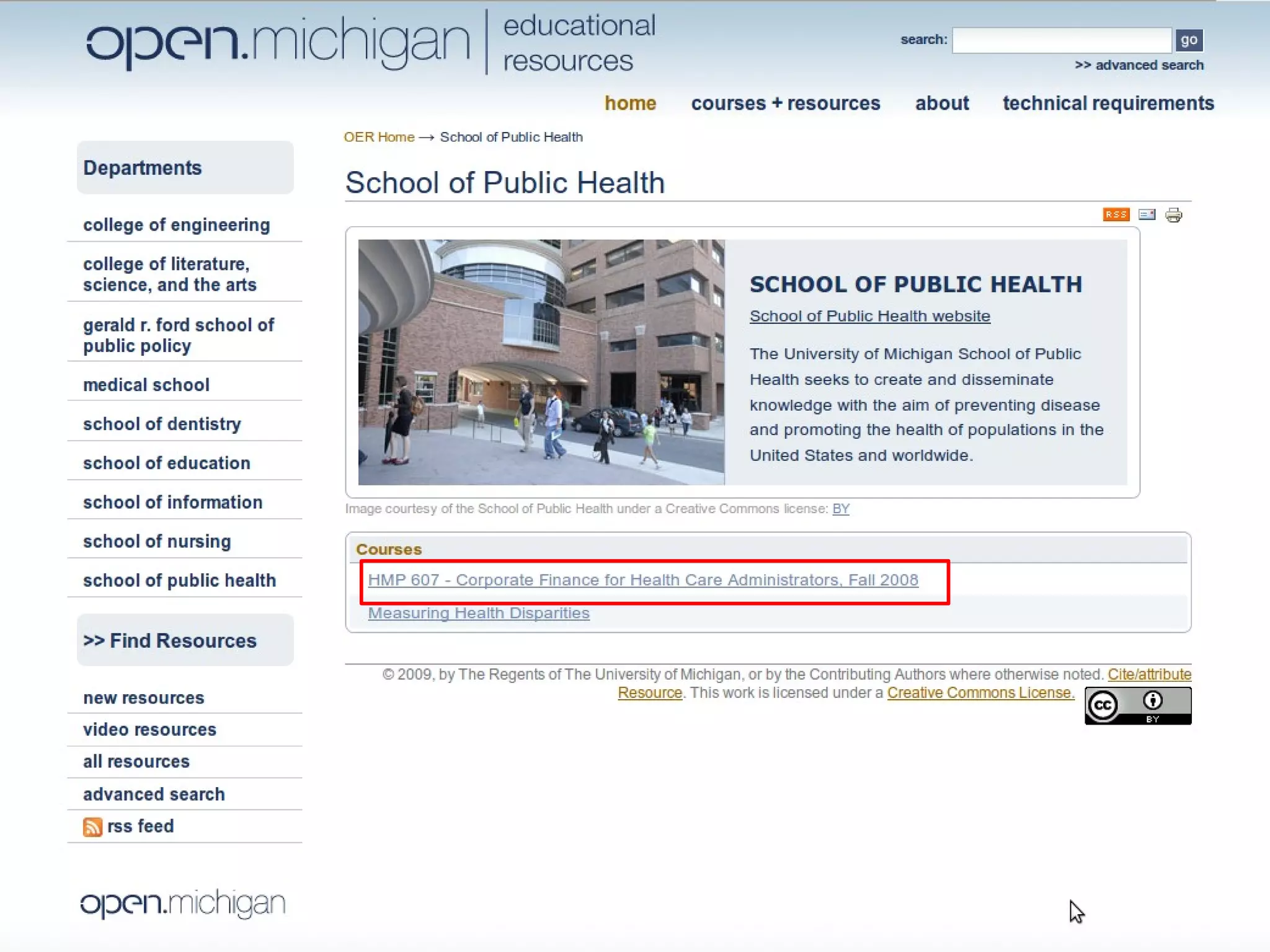Click the printer icon to print page
The image size is (1270, 952).
1174,215
